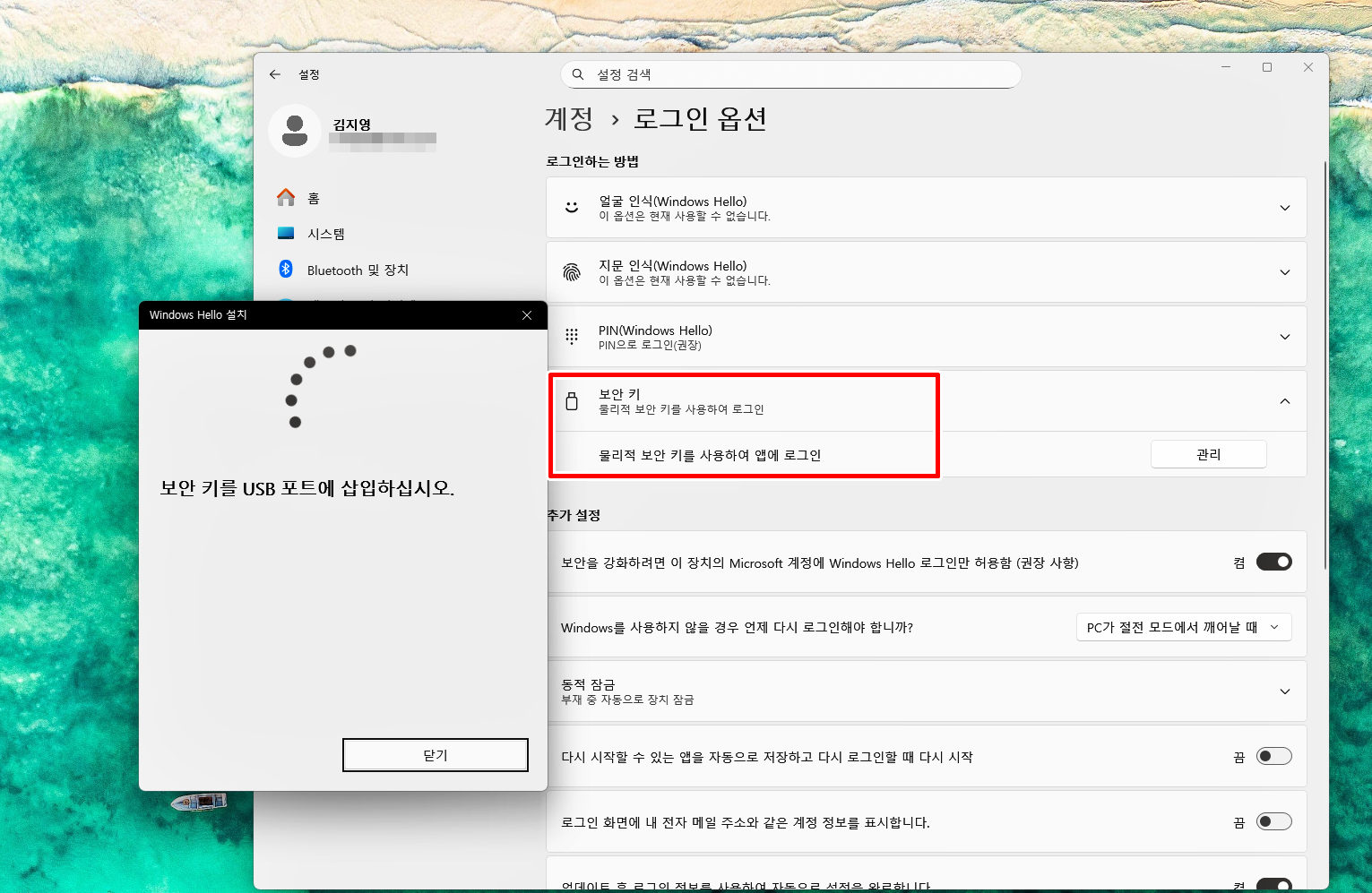Screen dimensions: 1372x893
Task: Expand 동적 잠금 section
Action: pos(1284,691)
